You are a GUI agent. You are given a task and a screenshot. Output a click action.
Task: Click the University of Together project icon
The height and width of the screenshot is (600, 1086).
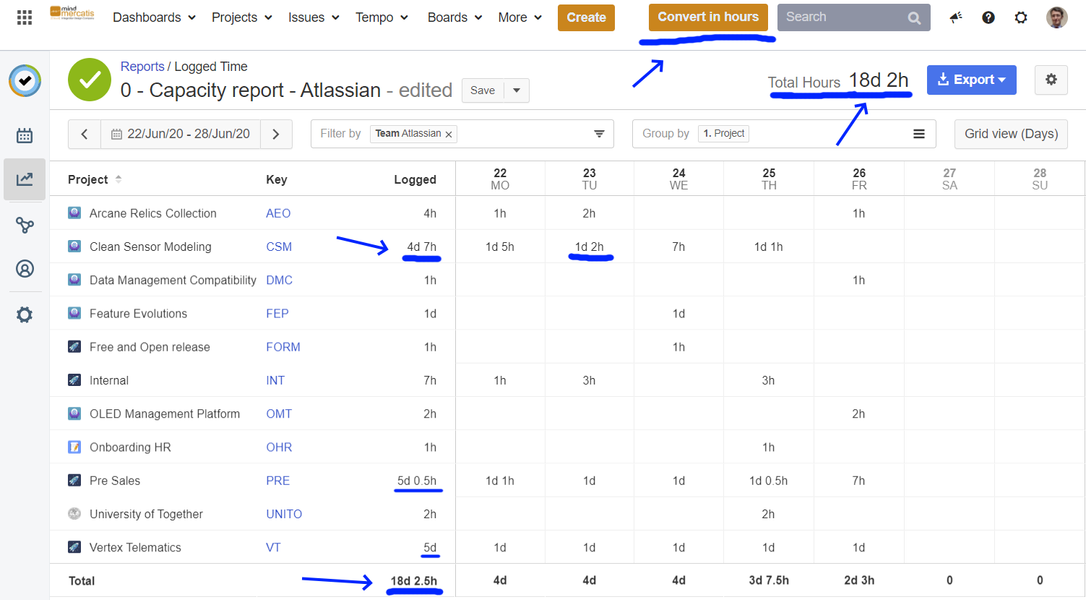click(x=74, y=513)
